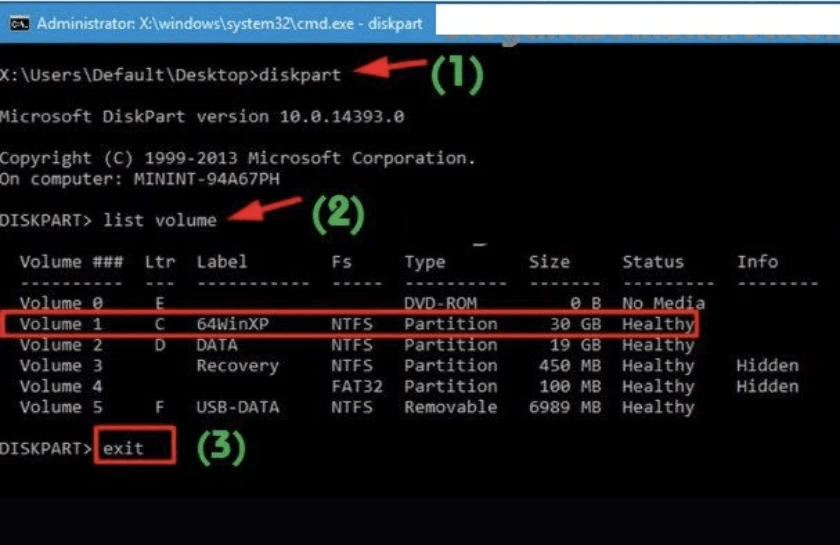Image resolution: width=840 pixels, height=545 pixels.
Task: Click 'Hidden' info in Volume 4 row
Action: point(767,386)
